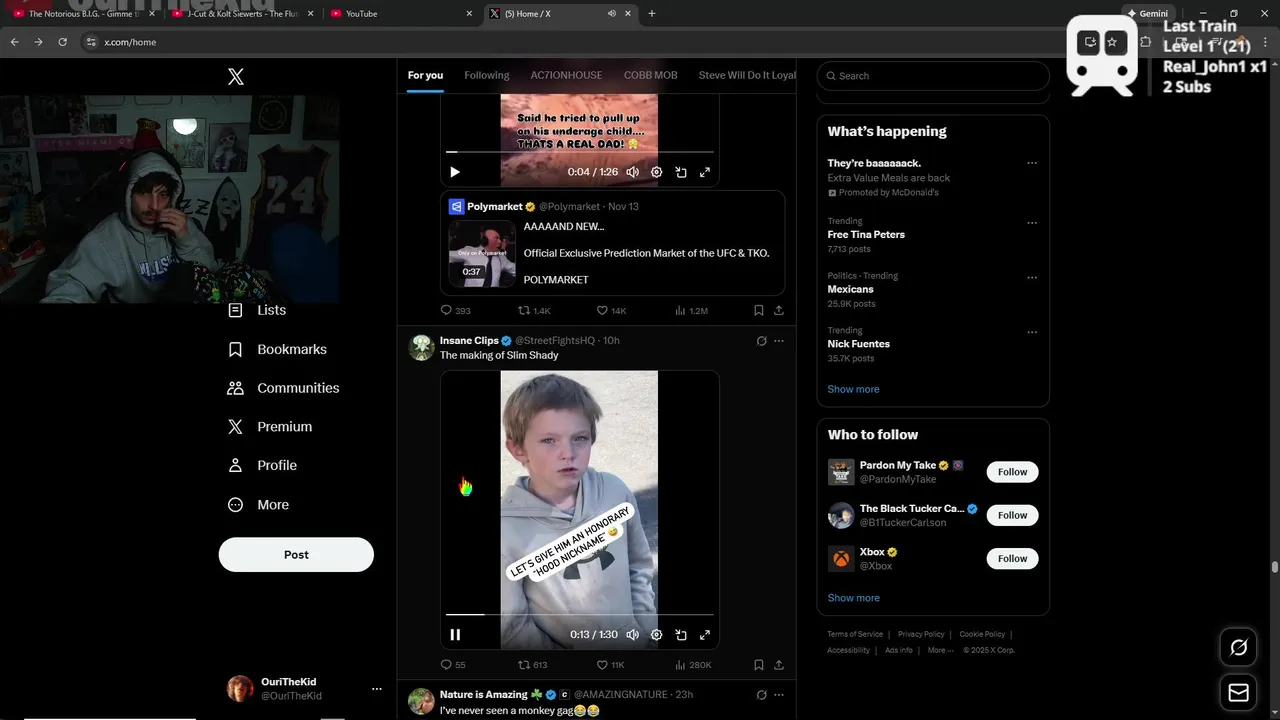
Task: Repost the post with 613 reposts
Action: point(533,665)
